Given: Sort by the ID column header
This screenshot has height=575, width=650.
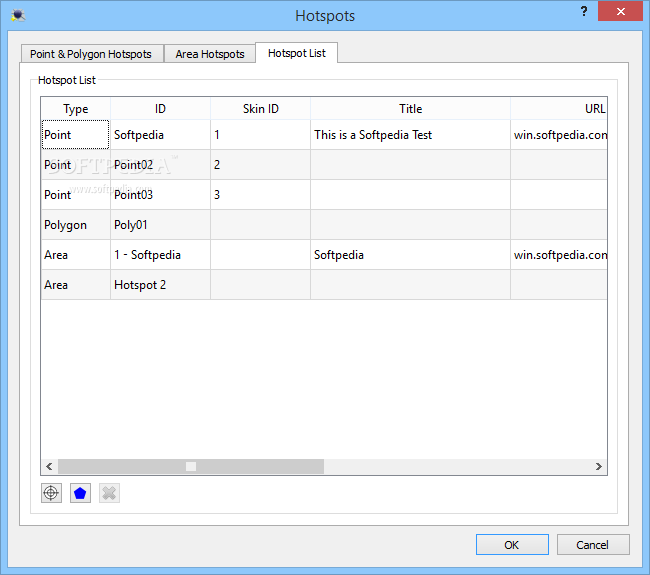Looking at the screenshot, I should click(x=160, y=109).
